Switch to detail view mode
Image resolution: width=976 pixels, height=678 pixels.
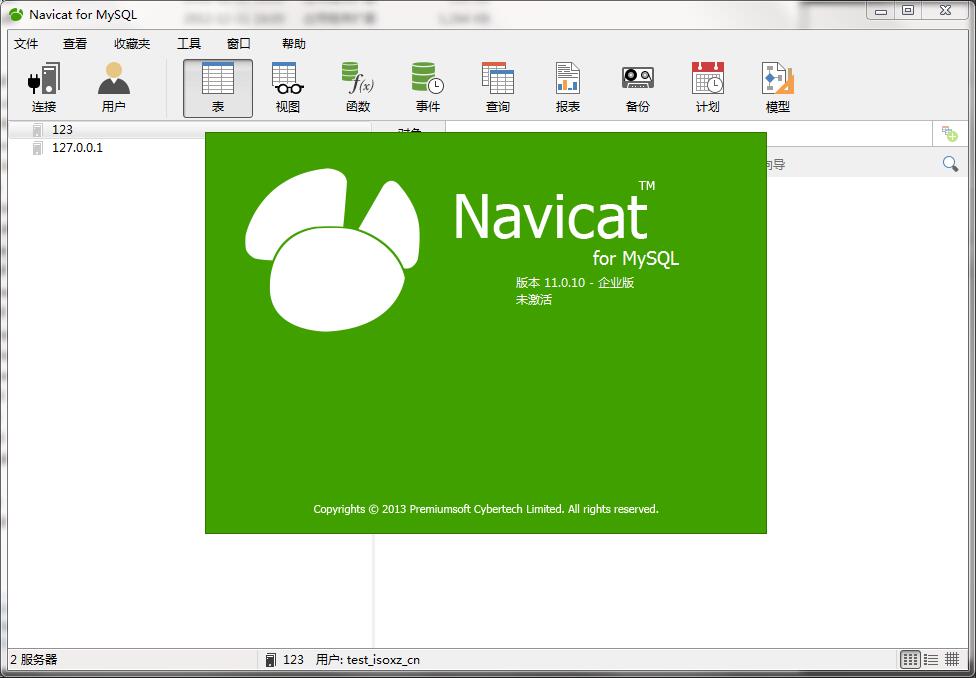[x=952, y=659]
